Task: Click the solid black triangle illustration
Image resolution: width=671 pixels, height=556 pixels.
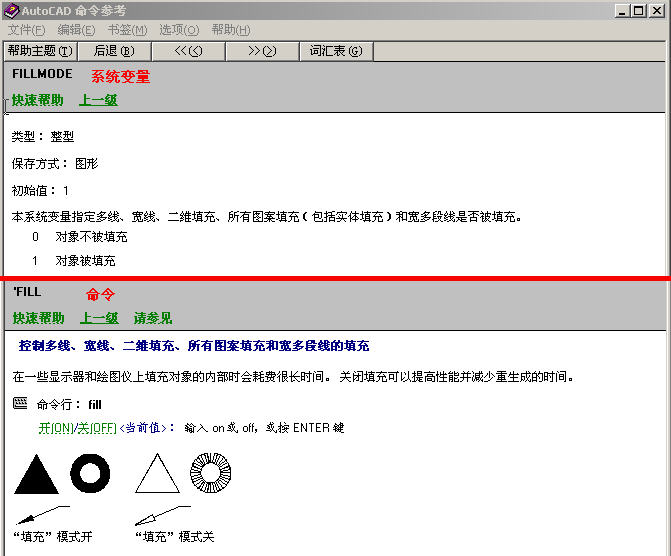Action: [x=36, y=474]
